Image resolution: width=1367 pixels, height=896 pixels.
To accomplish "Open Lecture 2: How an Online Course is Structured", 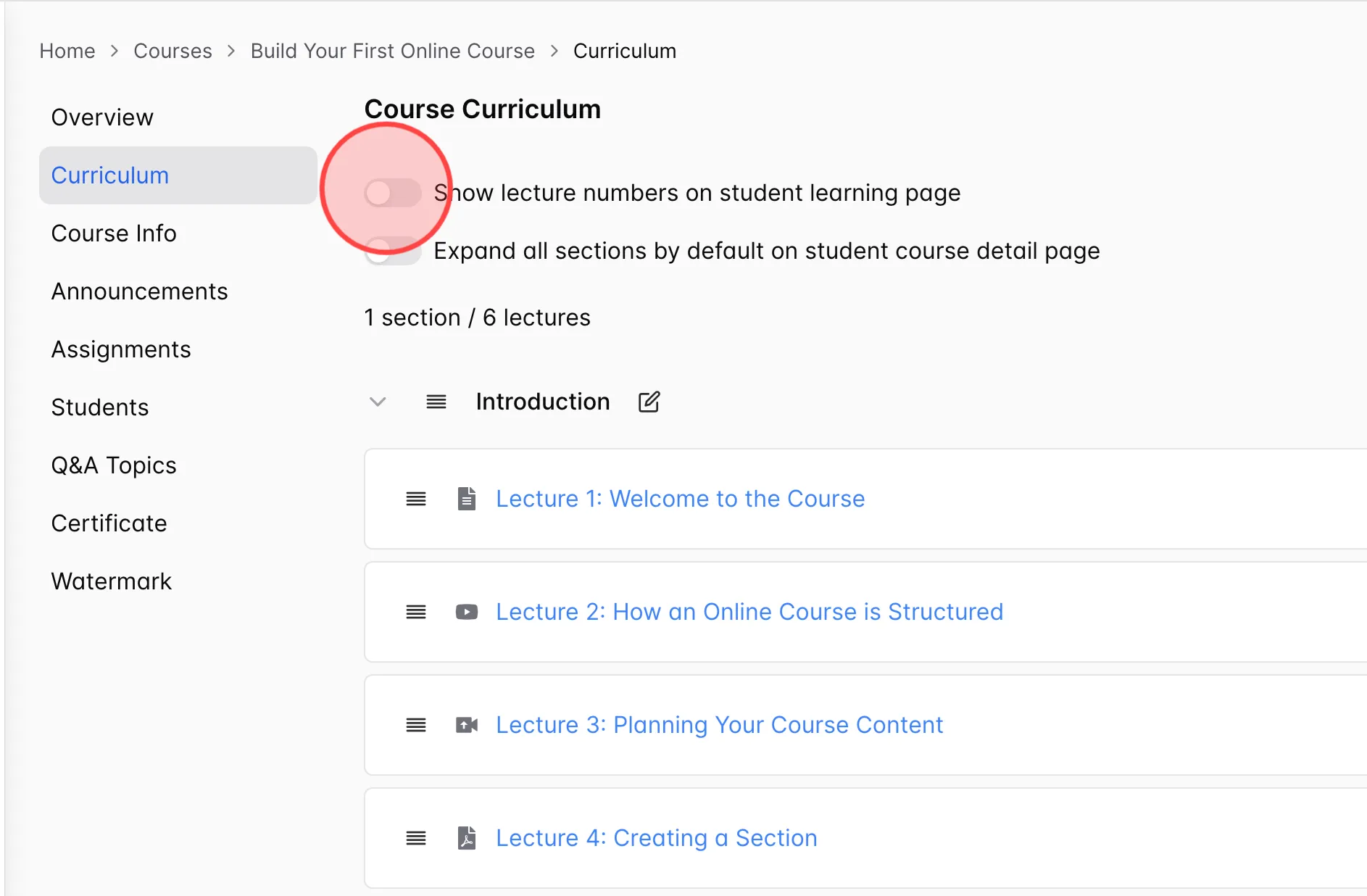I will point(749,612).
